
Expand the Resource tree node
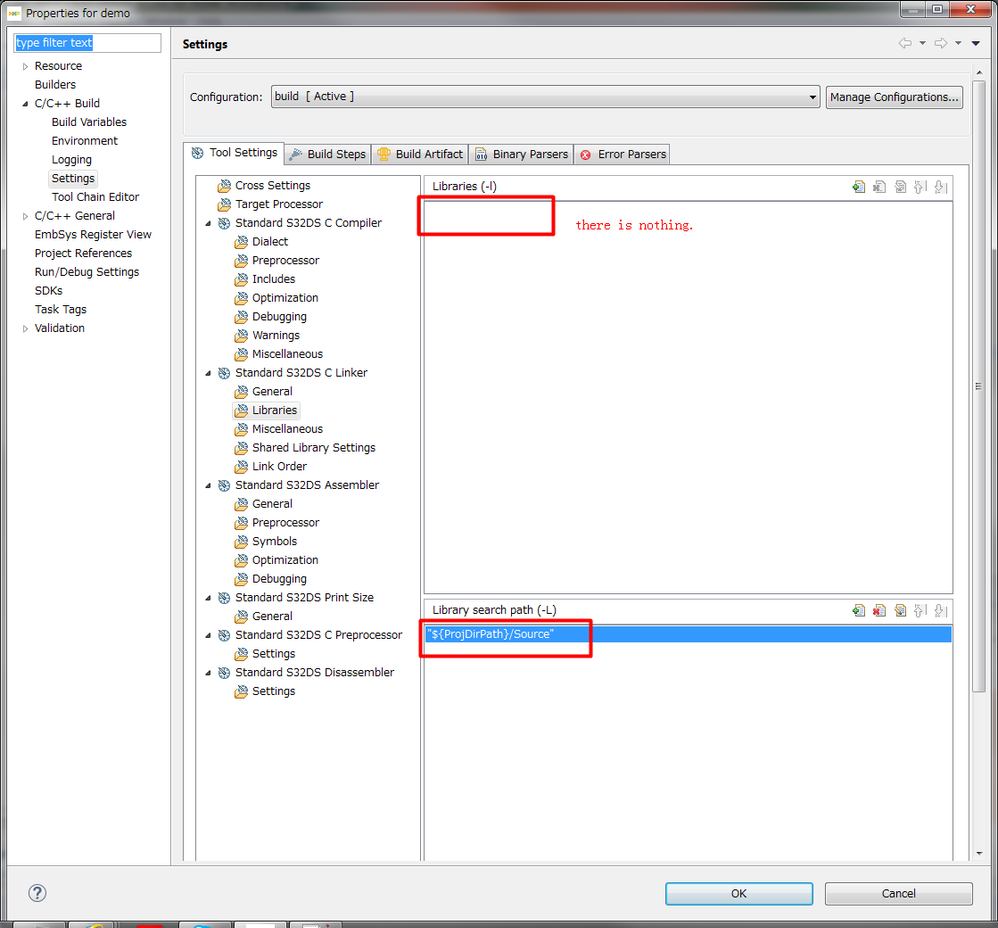click(25, 66)
